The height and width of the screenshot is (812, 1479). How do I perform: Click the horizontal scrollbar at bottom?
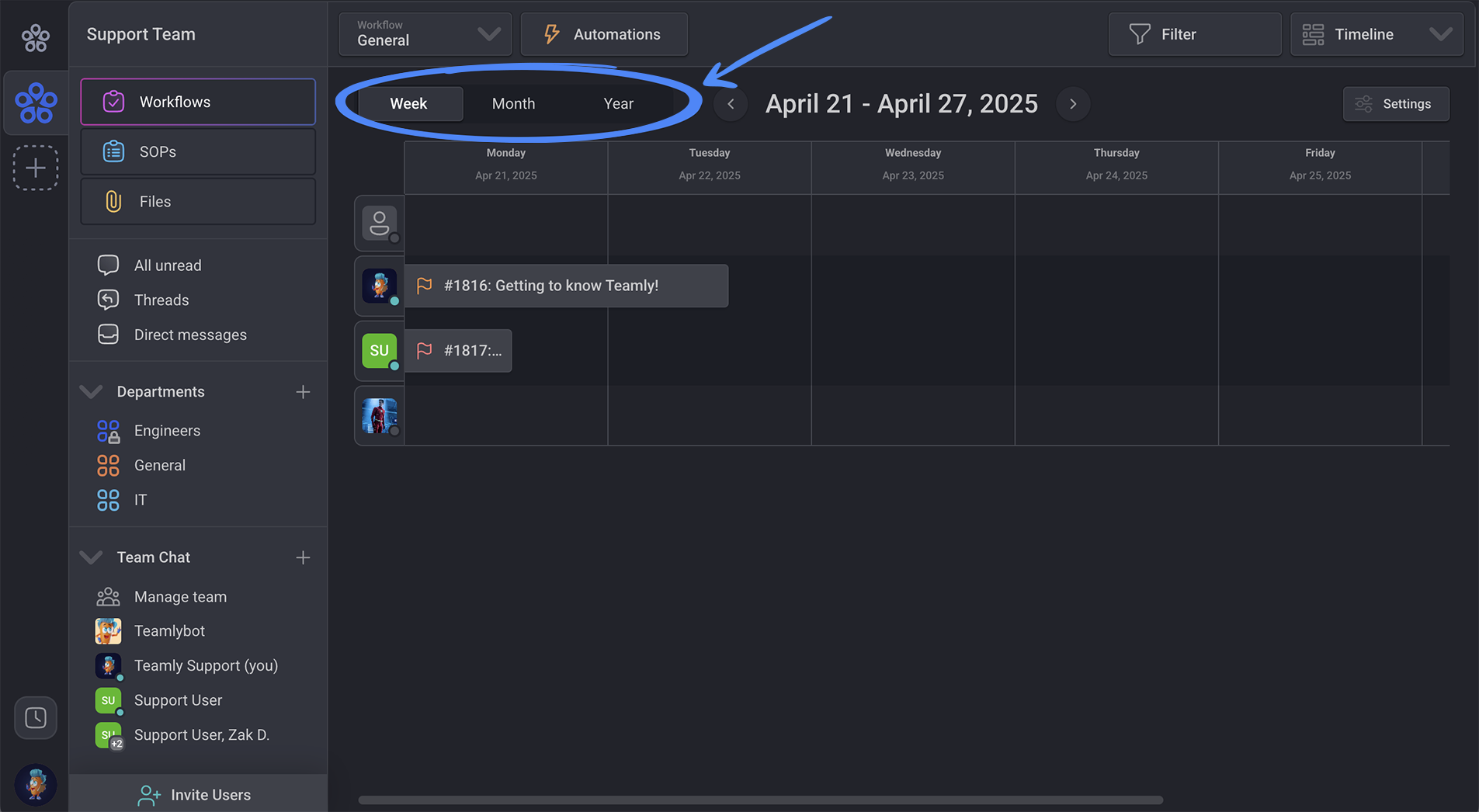(x=761, y=800)
